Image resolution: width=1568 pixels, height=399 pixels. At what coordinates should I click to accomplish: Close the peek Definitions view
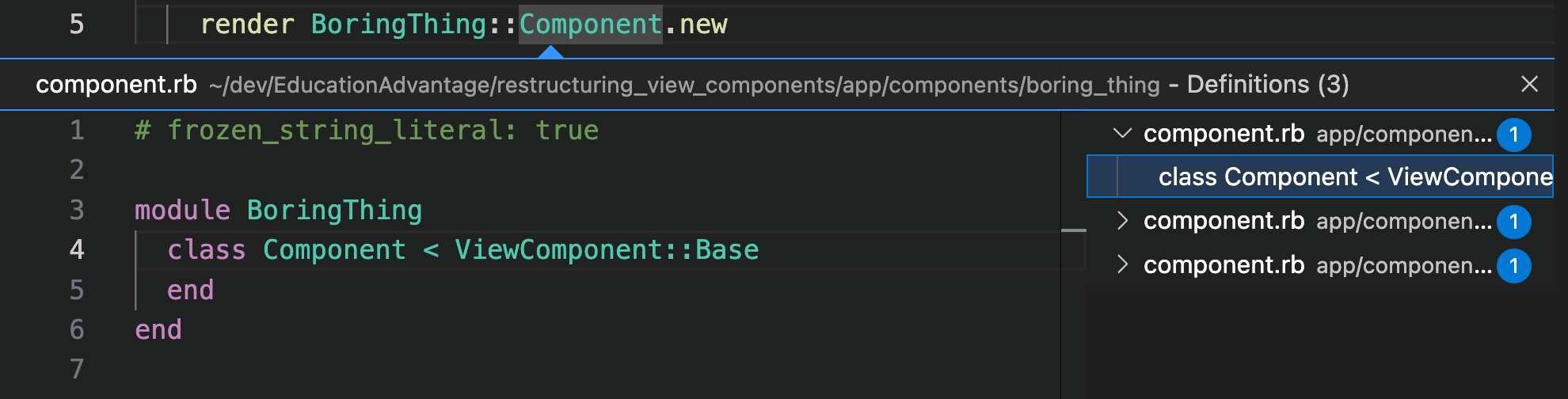click(x=1529, y=84)
